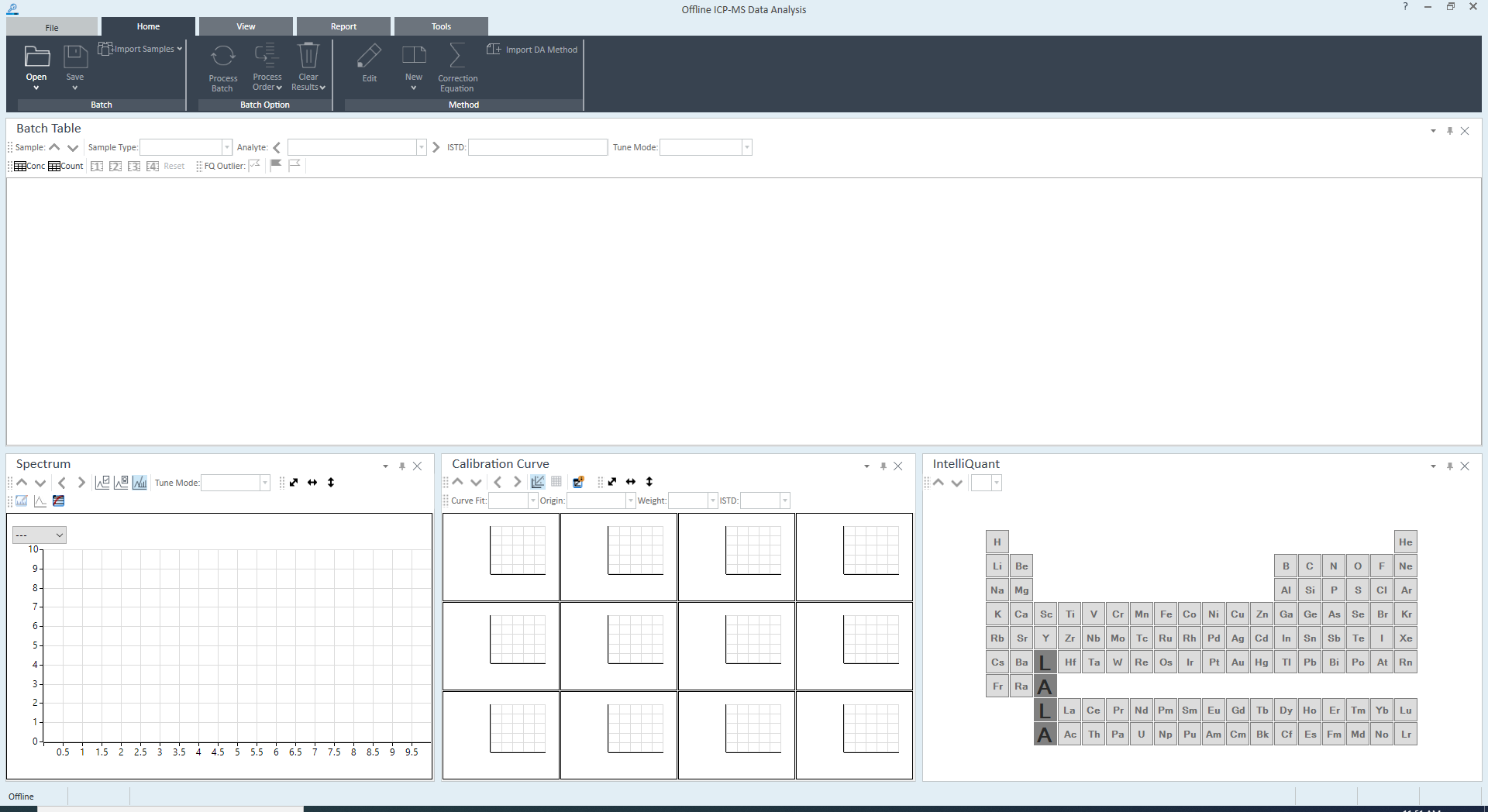
Task: Click the outlined flag icon in Batch Table
Action: 294,165
